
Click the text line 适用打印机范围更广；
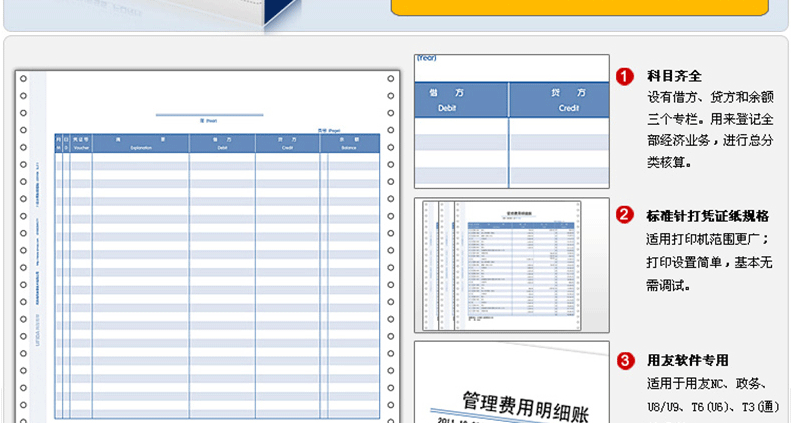click(708, 239)
